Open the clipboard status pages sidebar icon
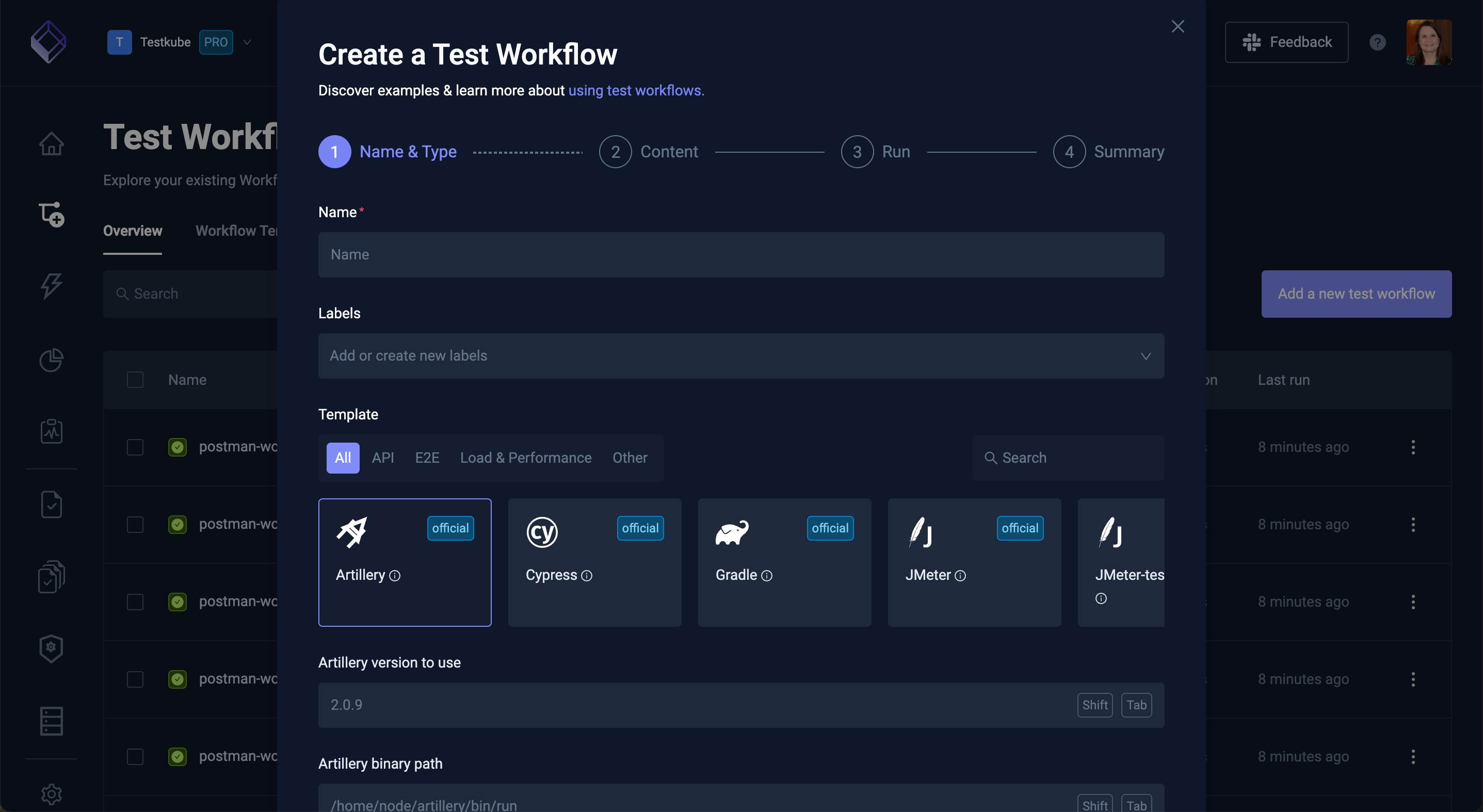Screen dimensions: 1483x812 coord(51,431)
